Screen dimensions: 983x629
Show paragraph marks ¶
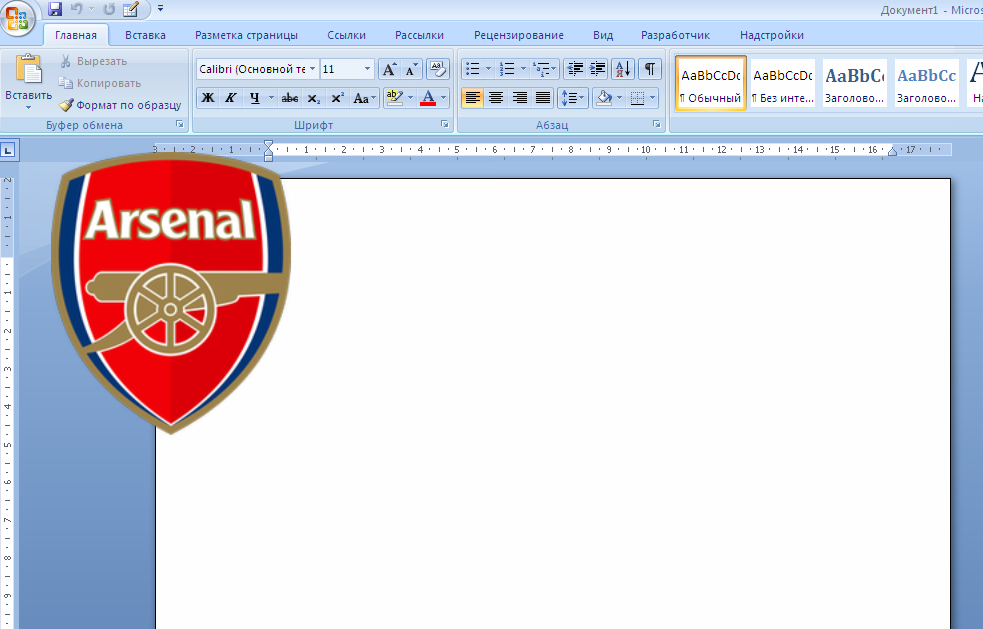[650, 69]
